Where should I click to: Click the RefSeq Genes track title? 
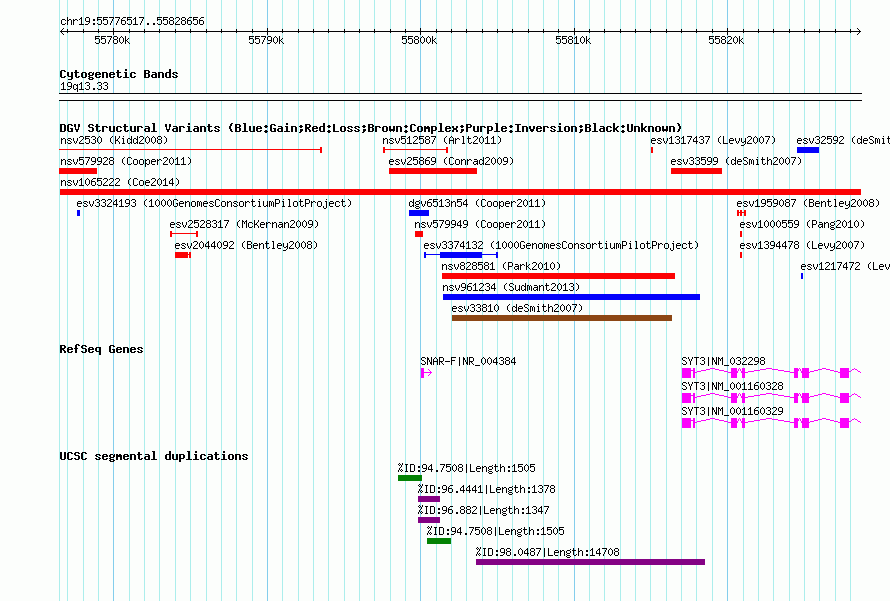101,349
